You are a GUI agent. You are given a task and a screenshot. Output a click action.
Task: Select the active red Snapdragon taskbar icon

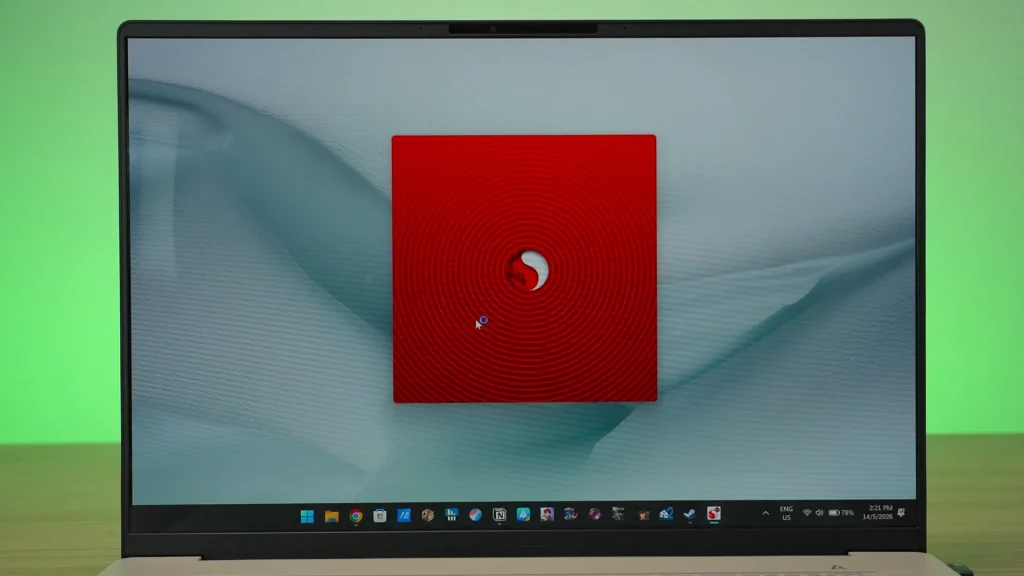(714, 513)
